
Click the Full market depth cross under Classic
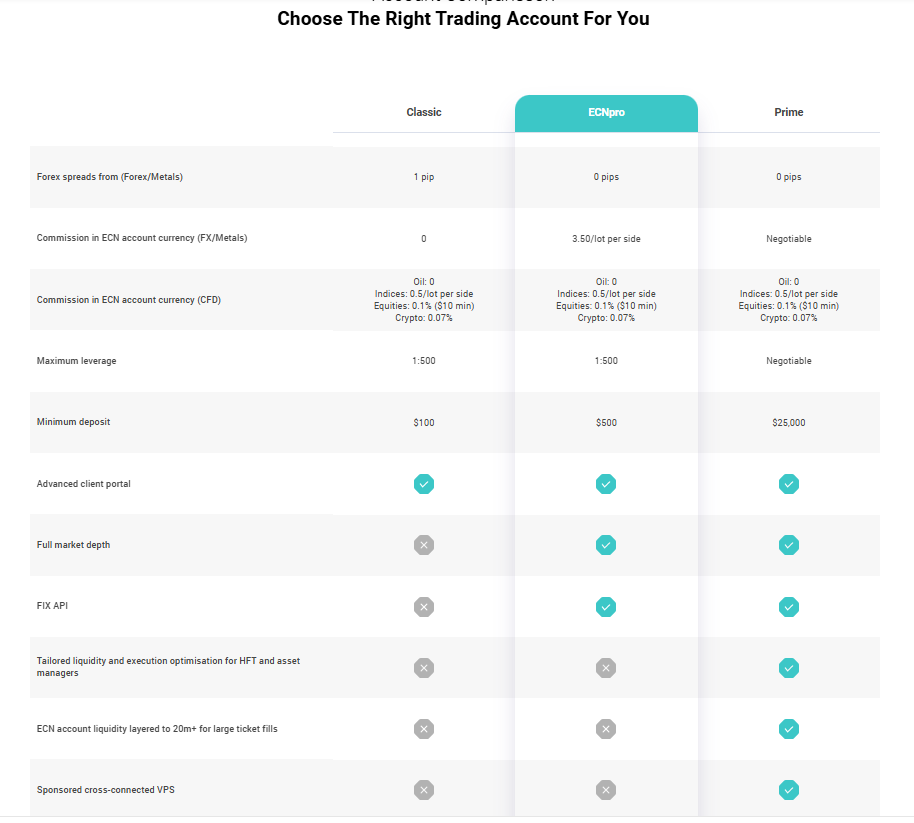[424, 545]
